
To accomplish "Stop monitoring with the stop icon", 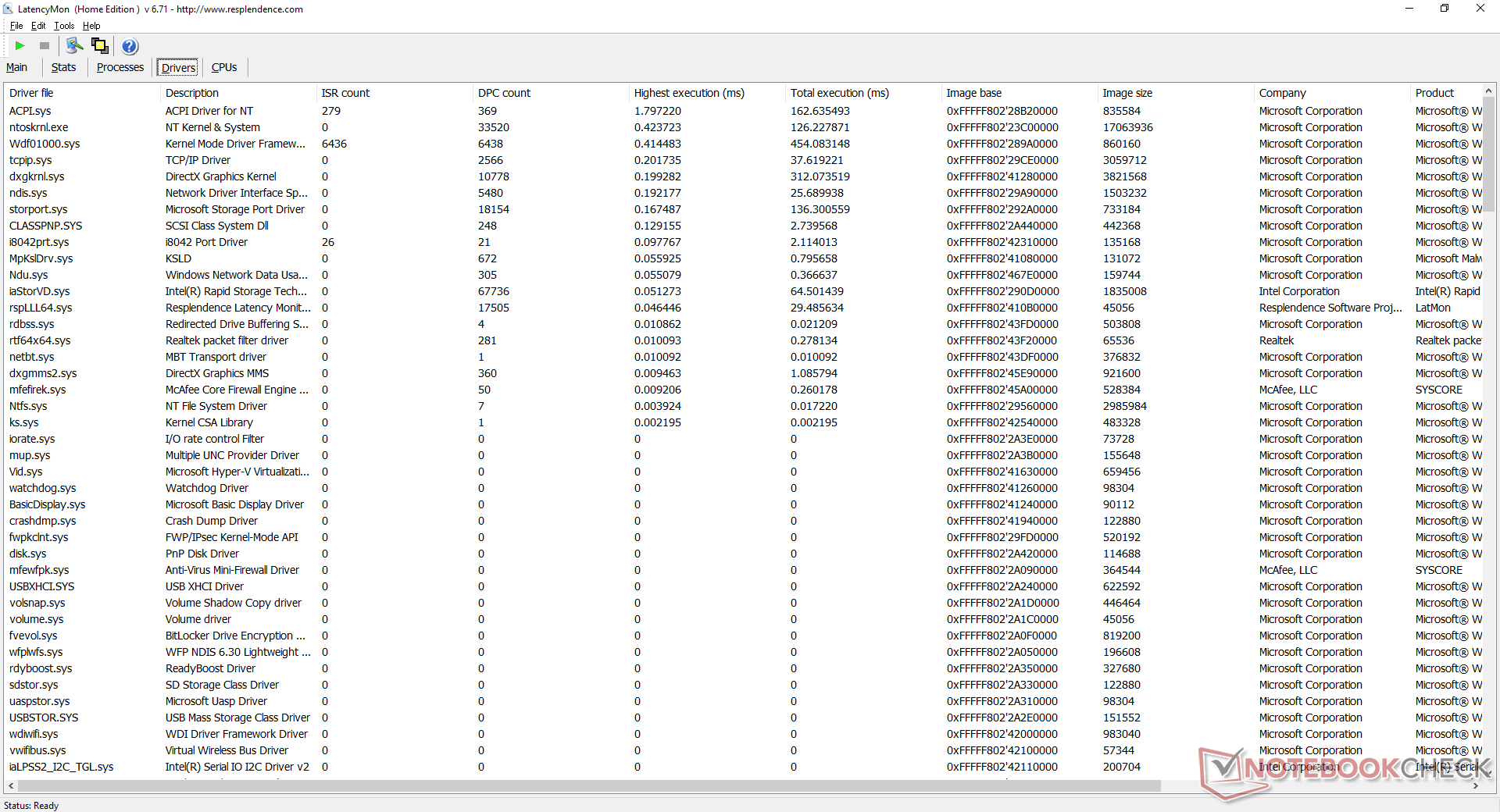I will pyautogui.click(x=45, y=46).
